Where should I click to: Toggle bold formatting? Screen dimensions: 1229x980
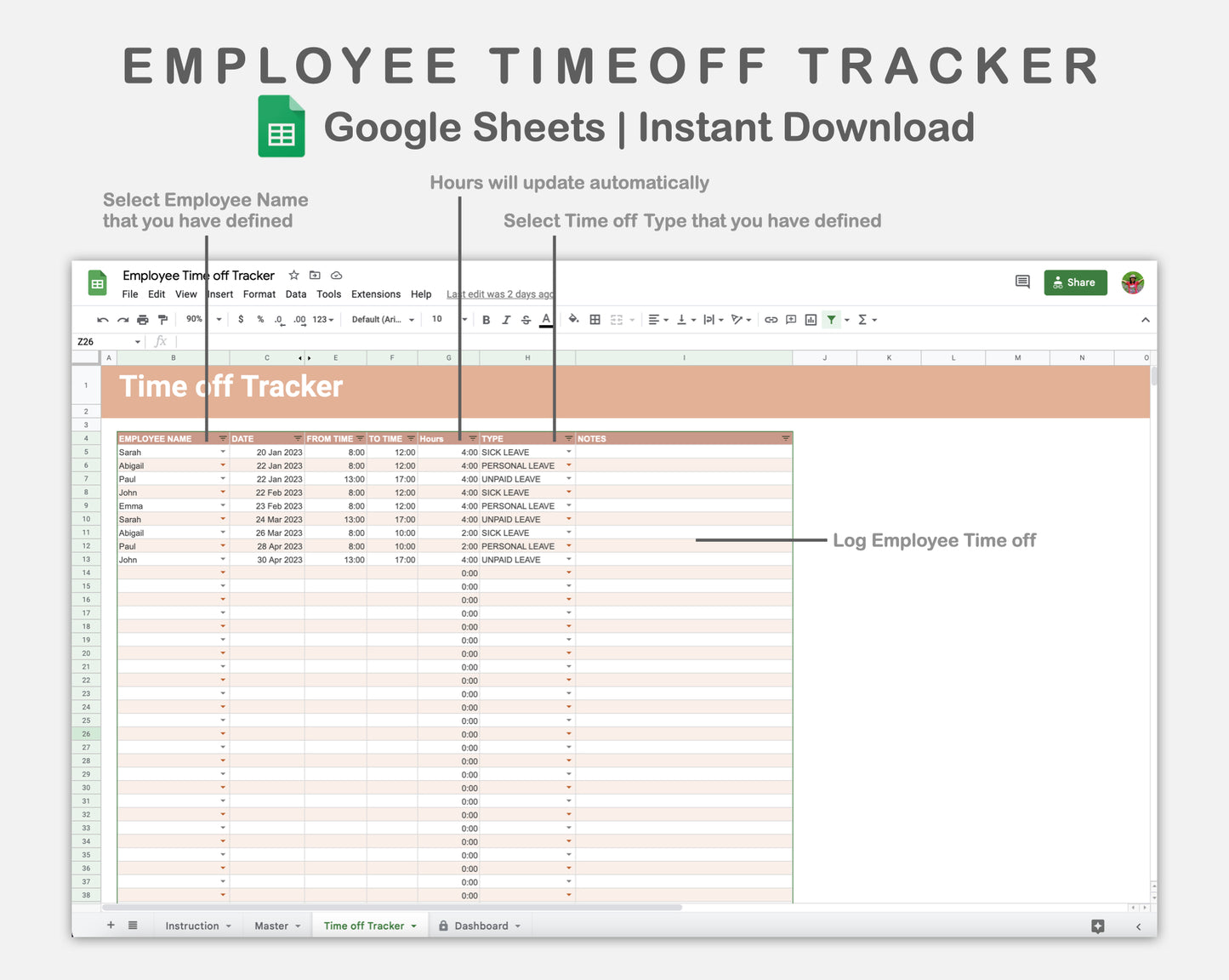[x=486, y=319]
